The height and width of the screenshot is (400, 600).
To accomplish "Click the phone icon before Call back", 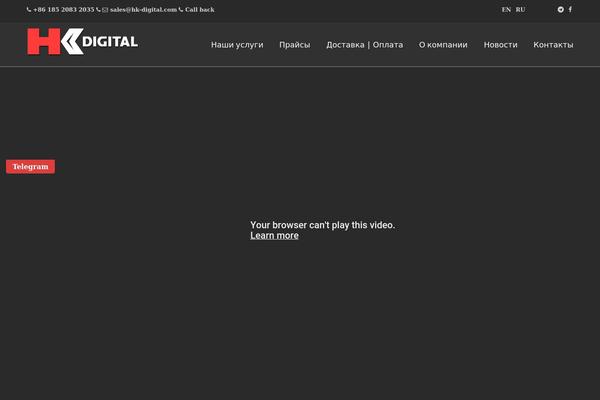I will (181, 10).
